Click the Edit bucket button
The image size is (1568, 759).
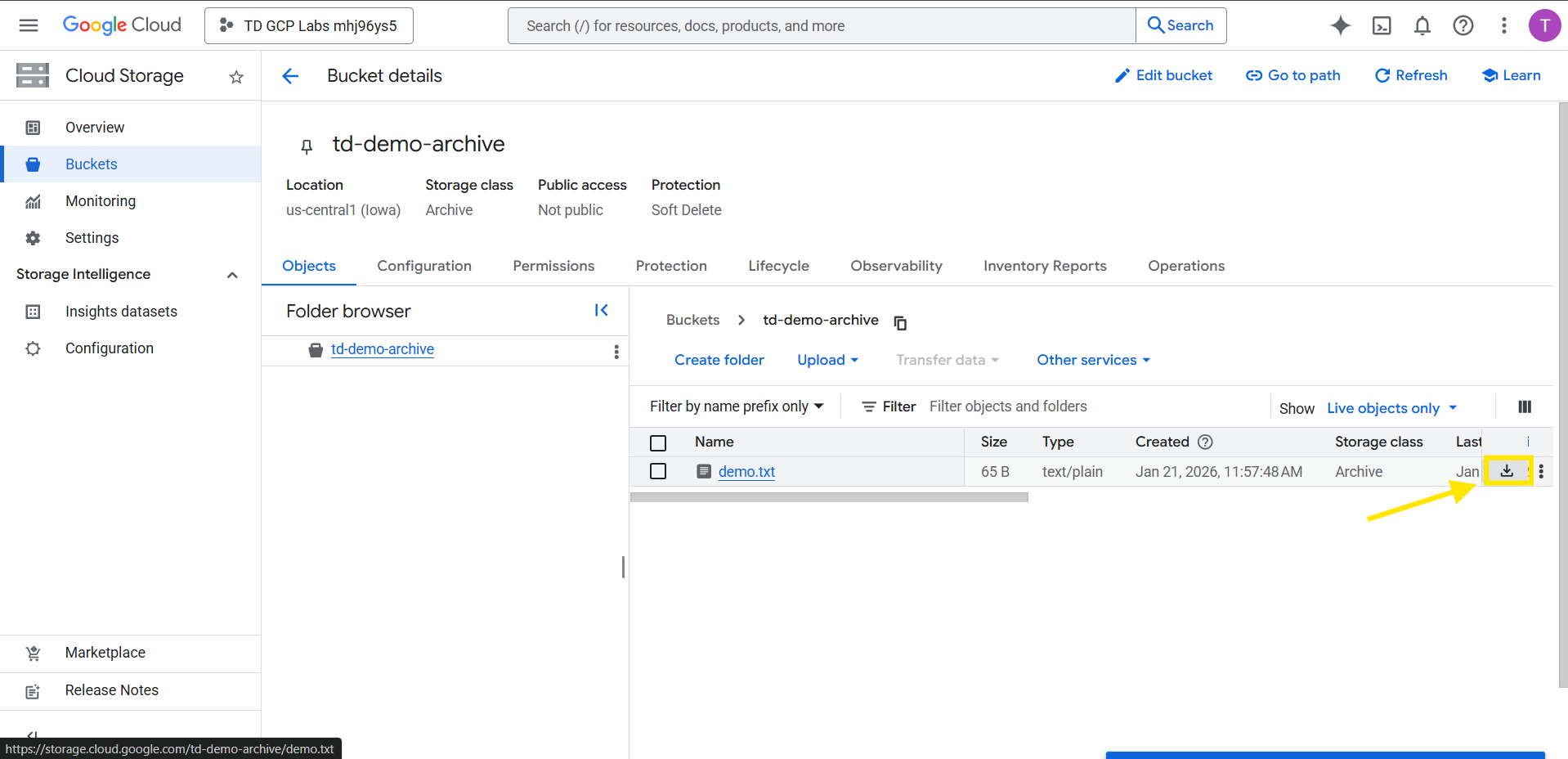tap(1163, 75)
